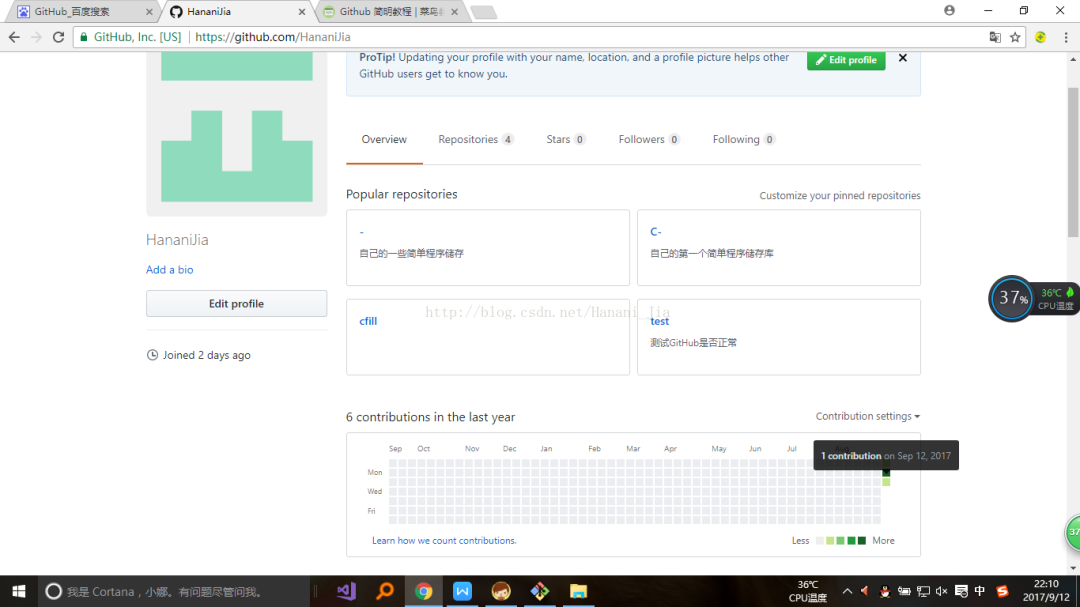Switch to the Overview tab

coord(384,139)
